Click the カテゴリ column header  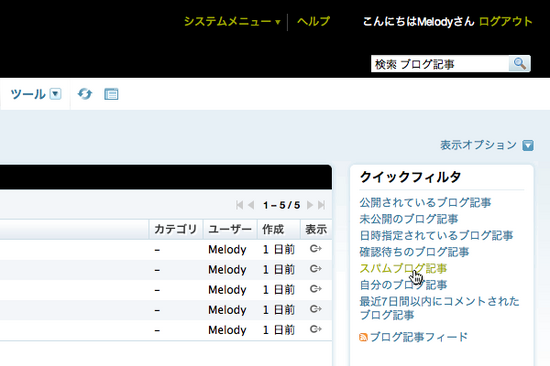(x=176, y=229)
